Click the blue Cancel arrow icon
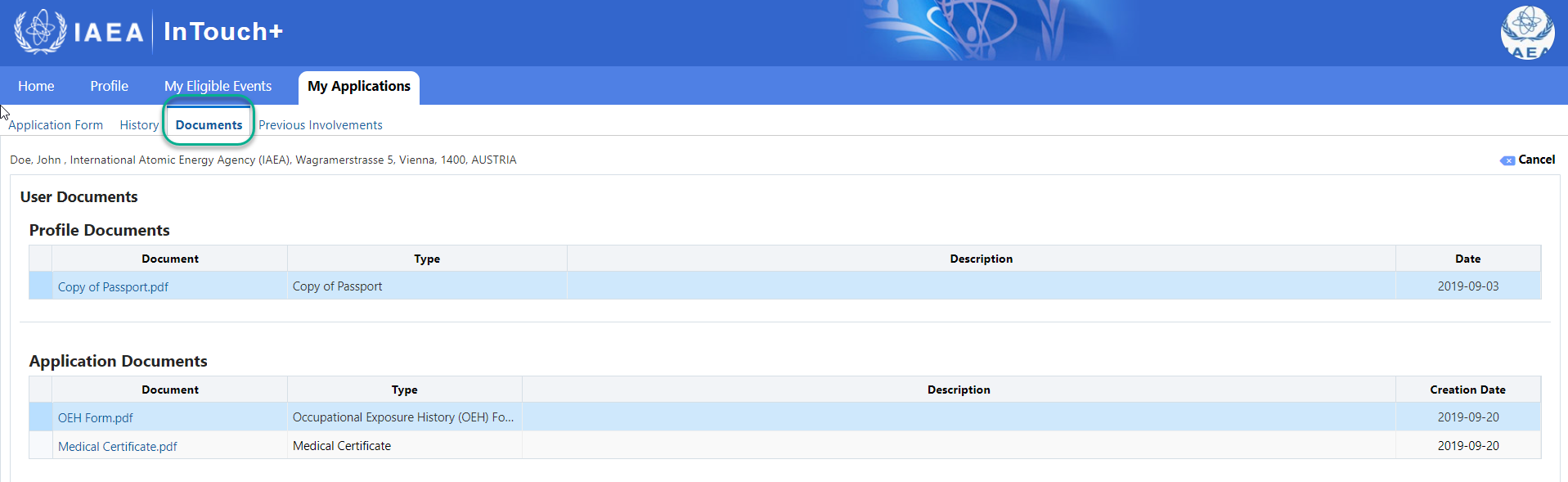Image resolution: width=1568 pixels, height=482 pixels. tap(1507, 160)
